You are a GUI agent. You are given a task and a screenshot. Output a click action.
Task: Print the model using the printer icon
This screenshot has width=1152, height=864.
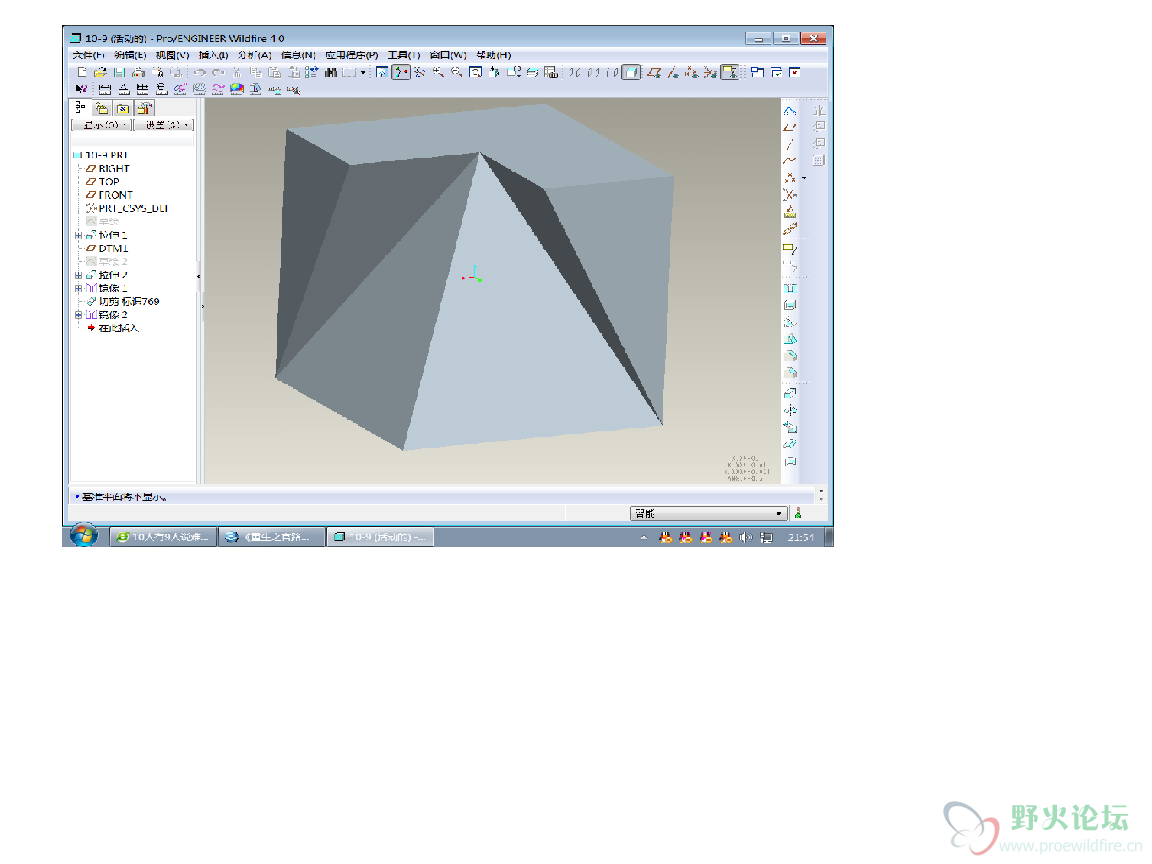(x=138, y=72)
